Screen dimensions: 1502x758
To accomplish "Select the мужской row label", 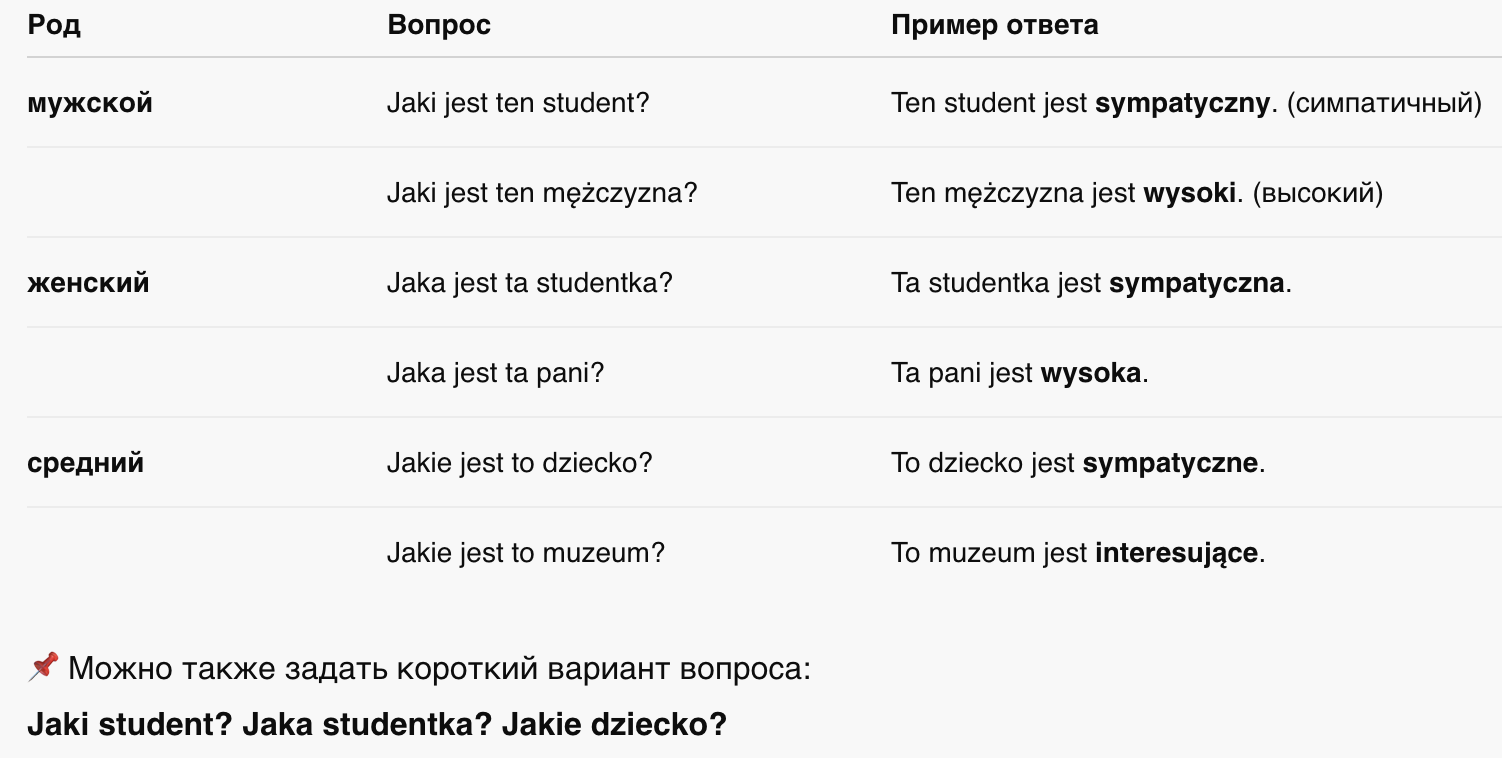I will (90, 103).
